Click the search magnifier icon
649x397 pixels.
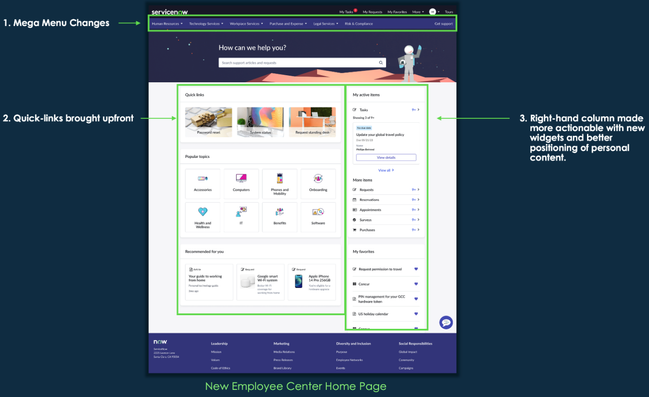(x=381, y=63)
